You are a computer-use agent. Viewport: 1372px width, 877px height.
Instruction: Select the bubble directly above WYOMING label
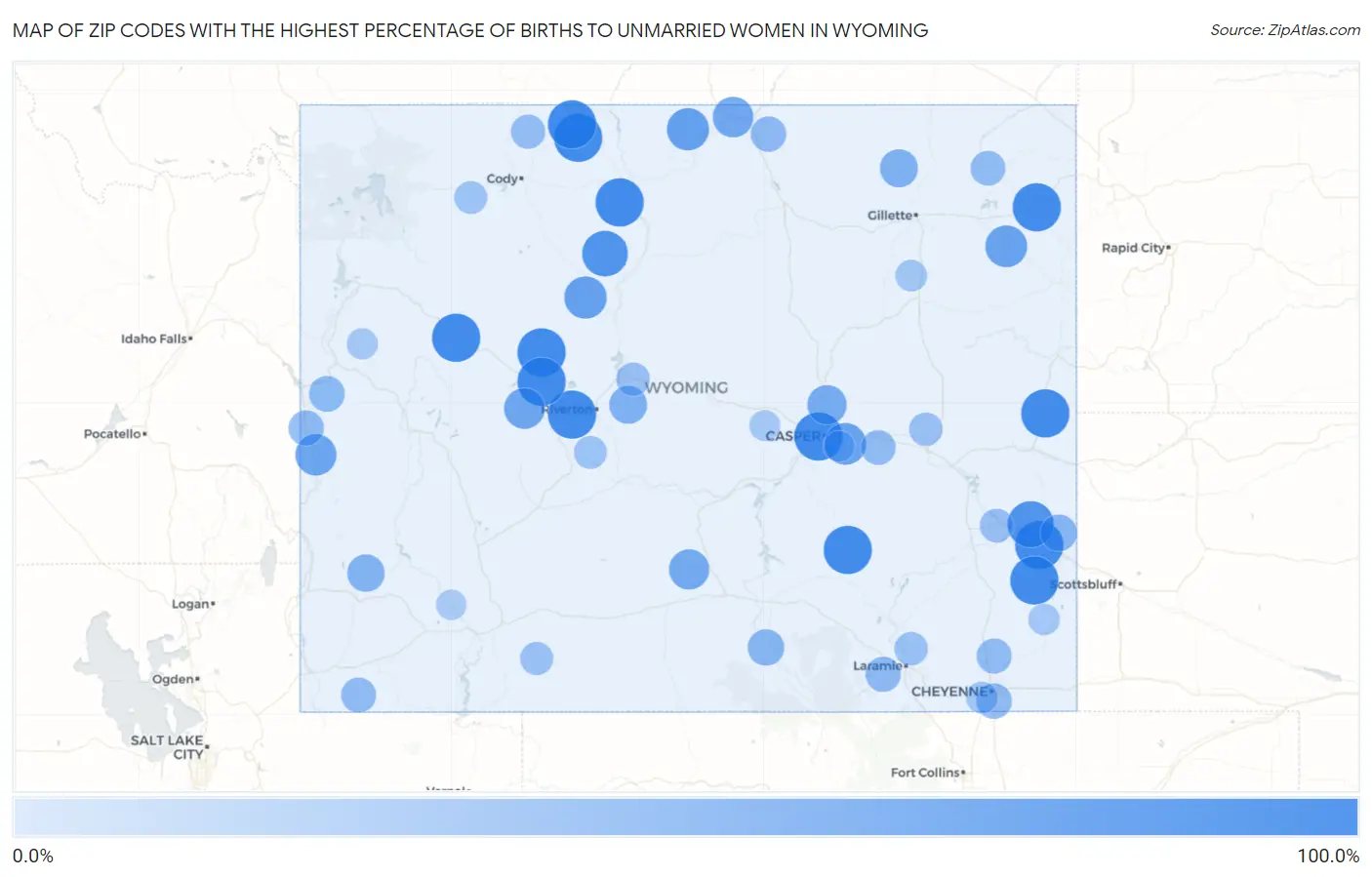[632, 379]
